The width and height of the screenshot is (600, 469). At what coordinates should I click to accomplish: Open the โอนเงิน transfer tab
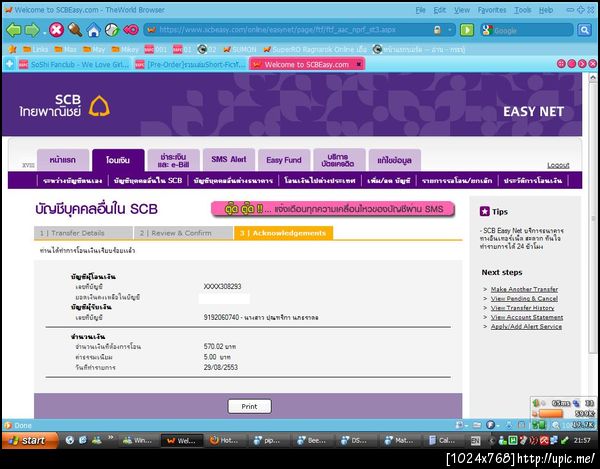[x=118, y=160]
